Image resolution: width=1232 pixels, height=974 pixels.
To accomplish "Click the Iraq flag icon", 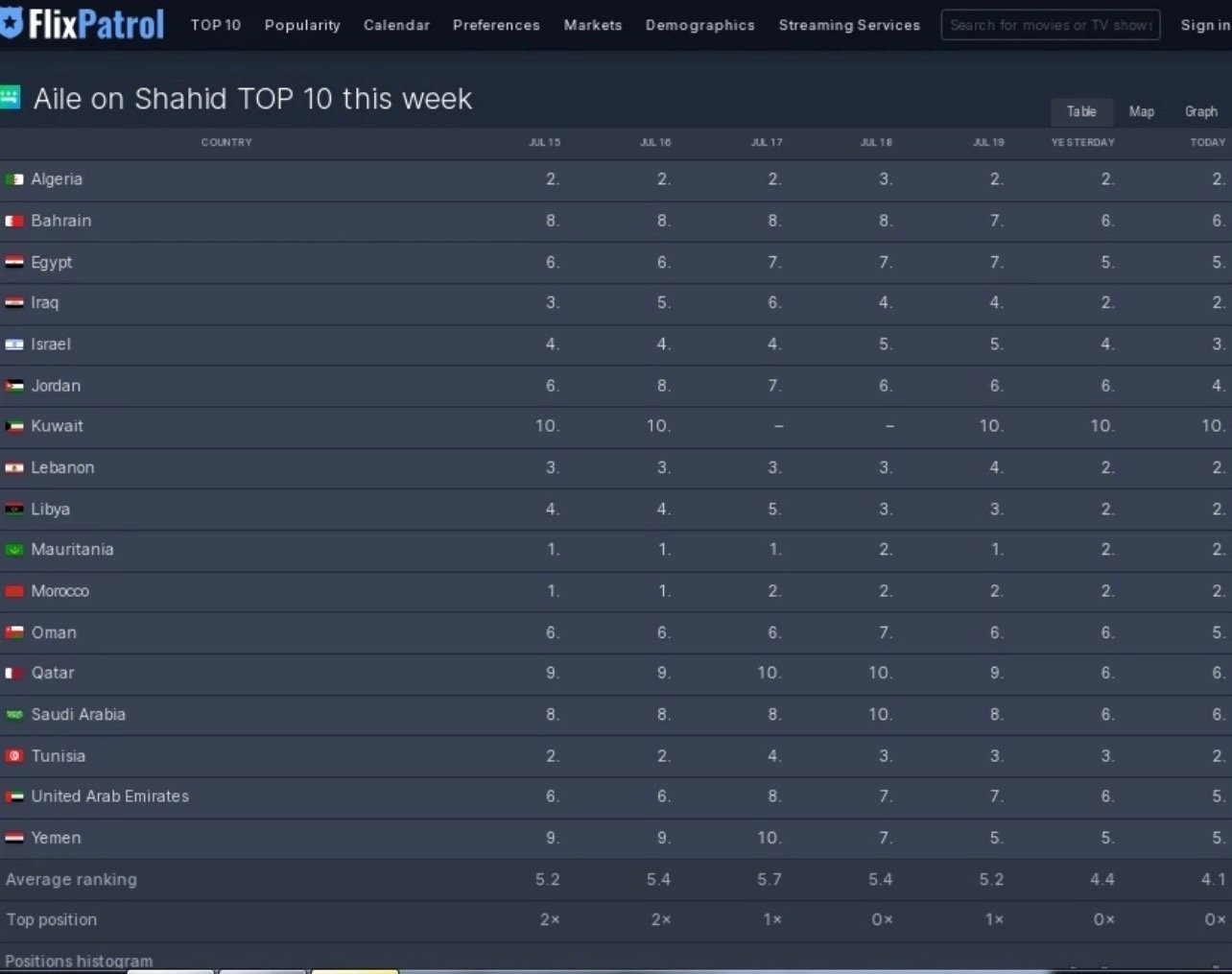I will click(14, 302).
